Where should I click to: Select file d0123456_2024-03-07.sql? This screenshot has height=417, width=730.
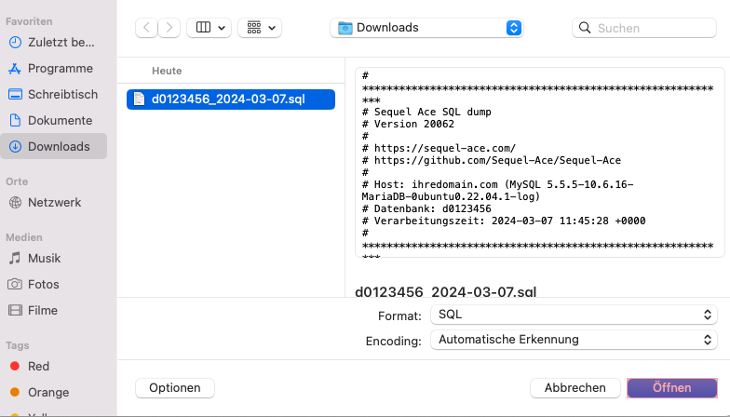click(x=231, y=99)
